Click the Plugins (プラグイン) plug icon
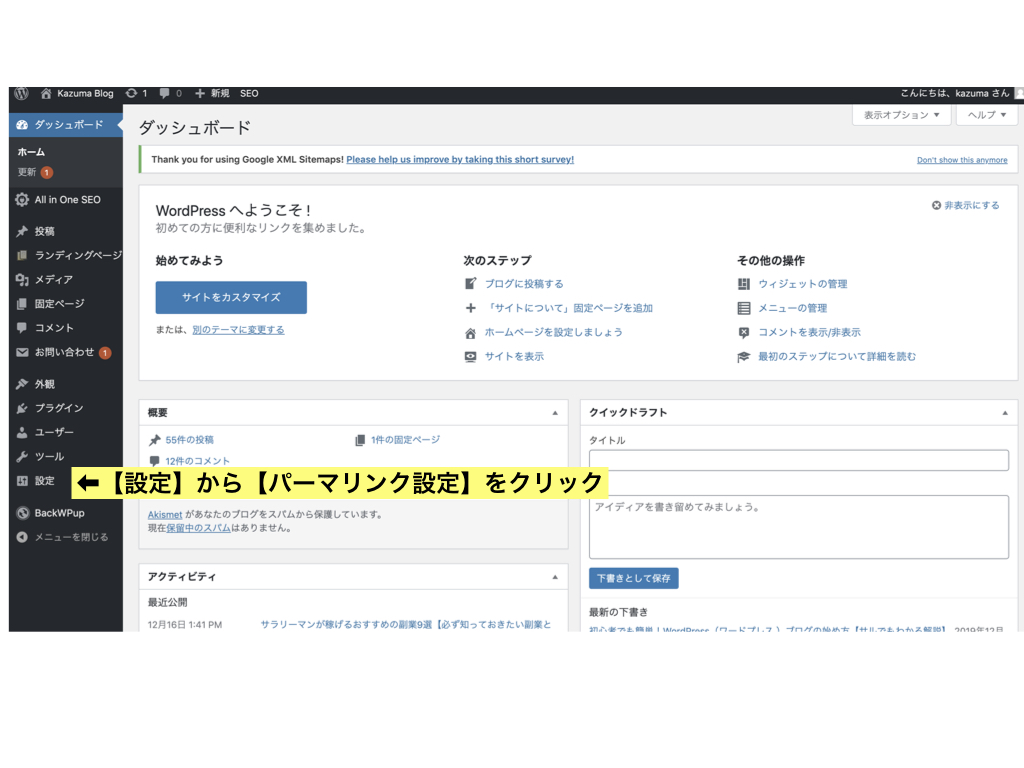 click(22, 408)
